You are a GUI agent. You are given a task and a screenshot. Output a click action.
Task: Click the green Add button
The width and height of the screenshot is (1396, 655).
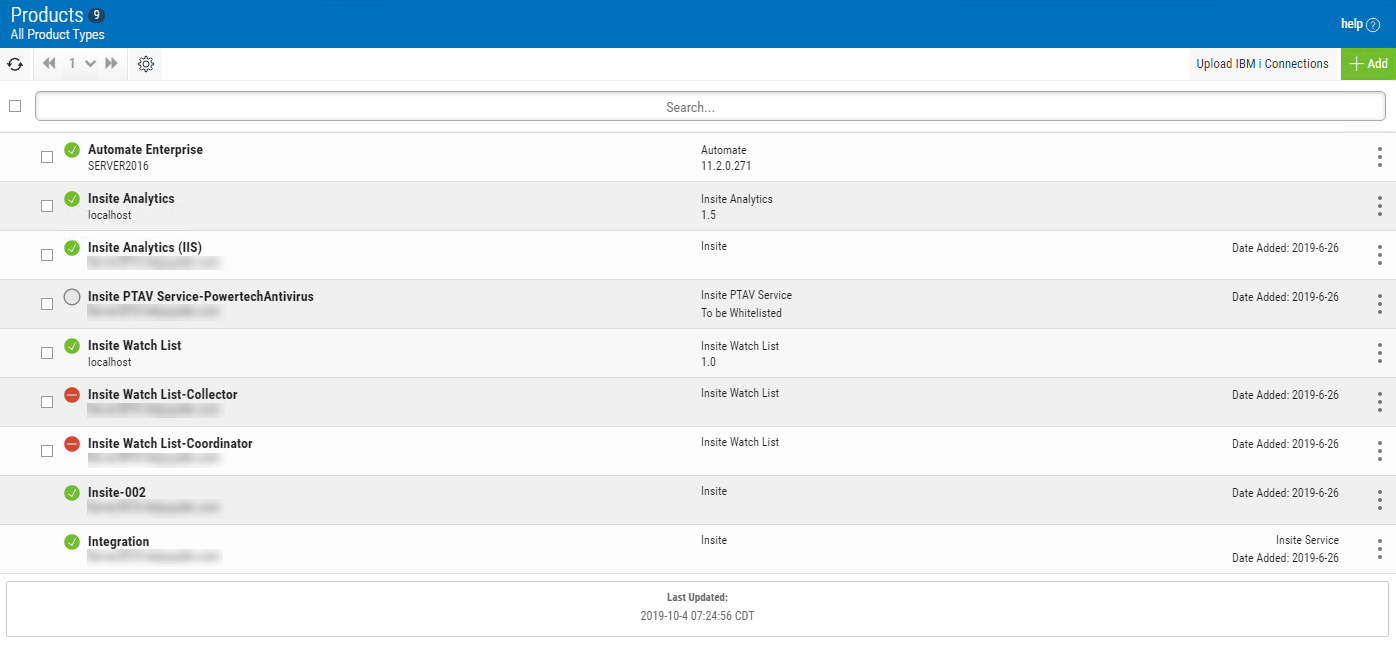(x=1368, y=64)
